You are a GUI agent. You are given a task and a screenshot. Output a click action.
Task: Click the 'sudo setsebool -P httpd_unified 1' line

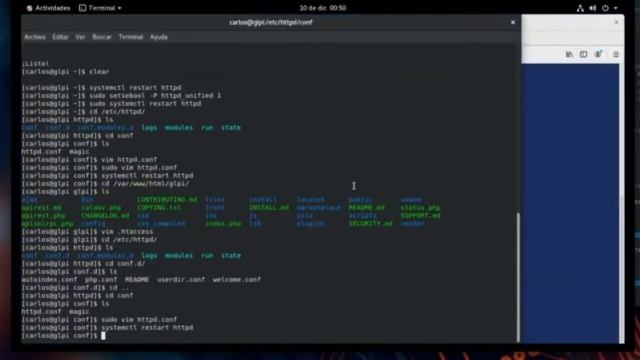pos(121,96)
